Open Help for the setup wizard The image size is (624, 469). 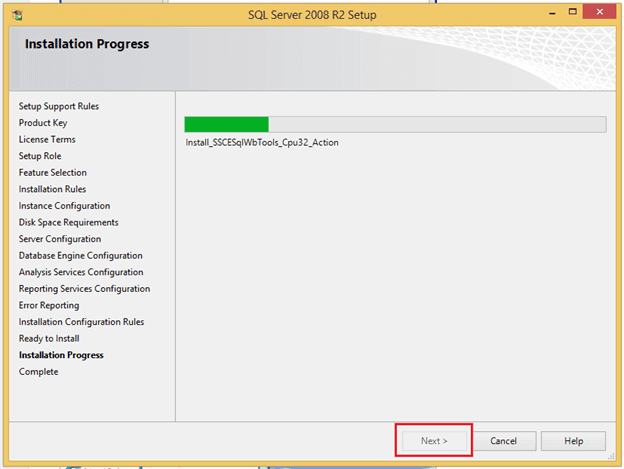573,441
